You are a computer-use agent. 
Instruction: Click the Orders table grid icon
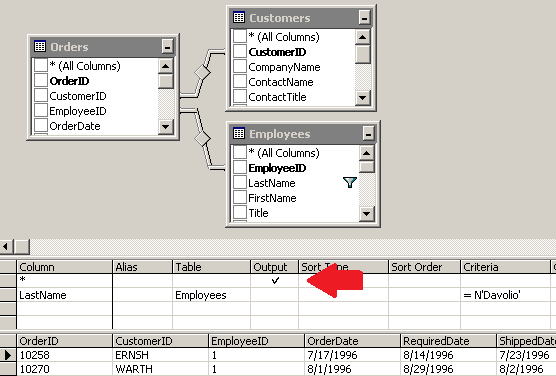[x=40, y=46]
